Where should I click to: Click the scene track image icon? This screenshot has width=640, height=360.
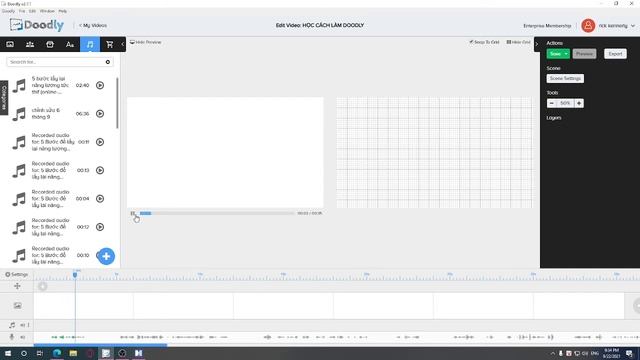pyautogui.click(x=17, y=305)
